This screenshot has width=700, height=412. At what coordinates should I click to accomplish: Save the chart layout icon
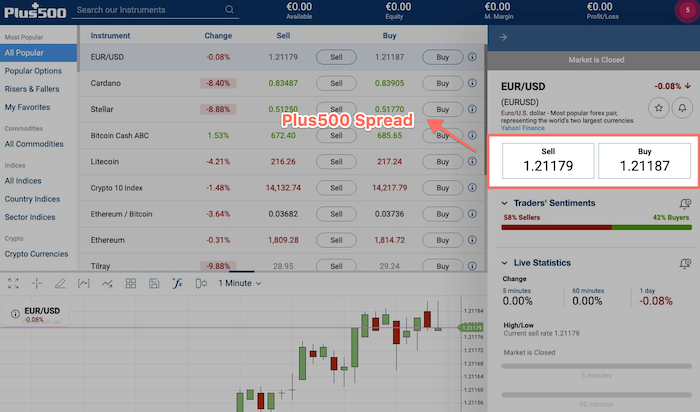pos(154,283)
